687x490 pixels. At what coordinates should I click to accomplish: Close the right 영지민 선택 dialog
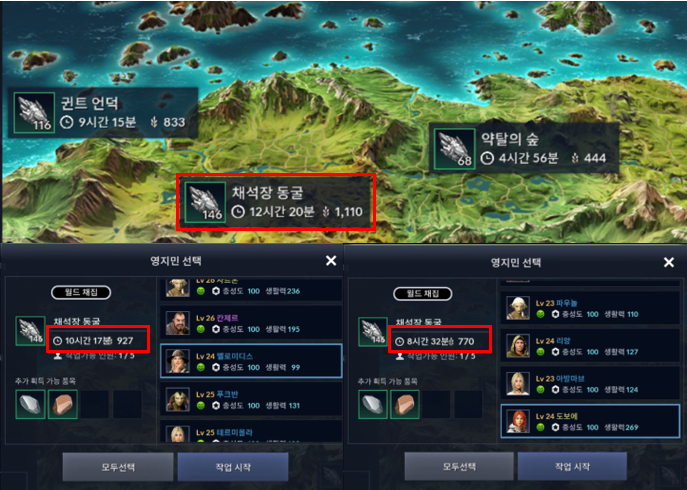669,262
